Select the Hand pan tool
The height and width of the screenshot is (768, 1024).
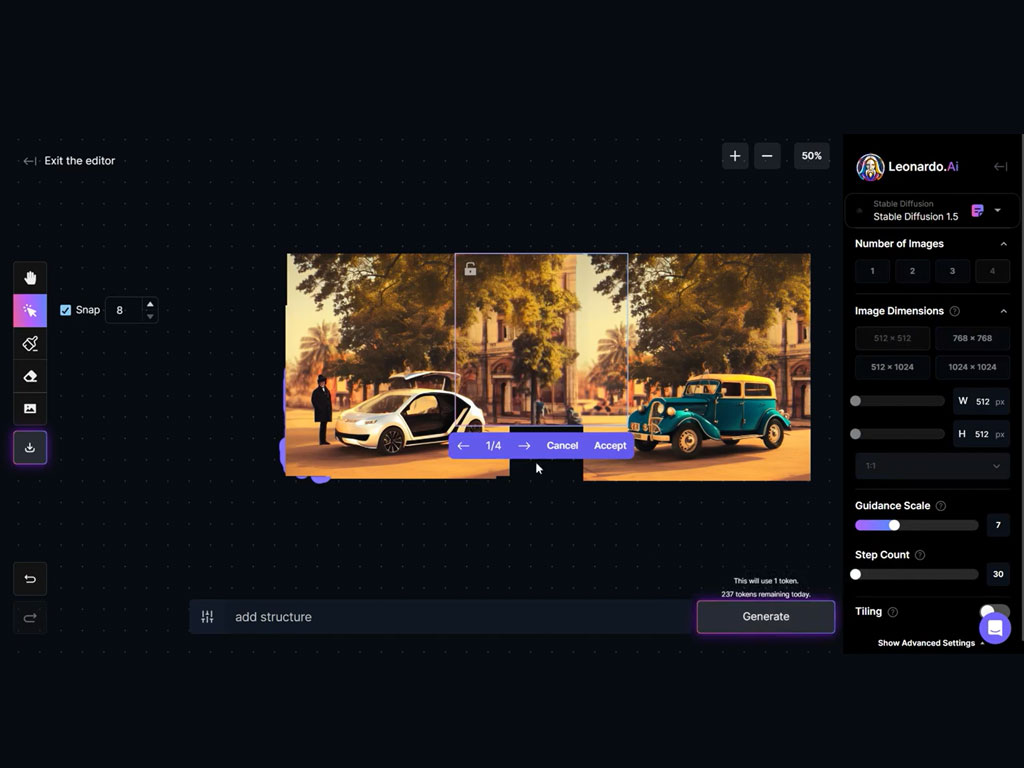30,278
